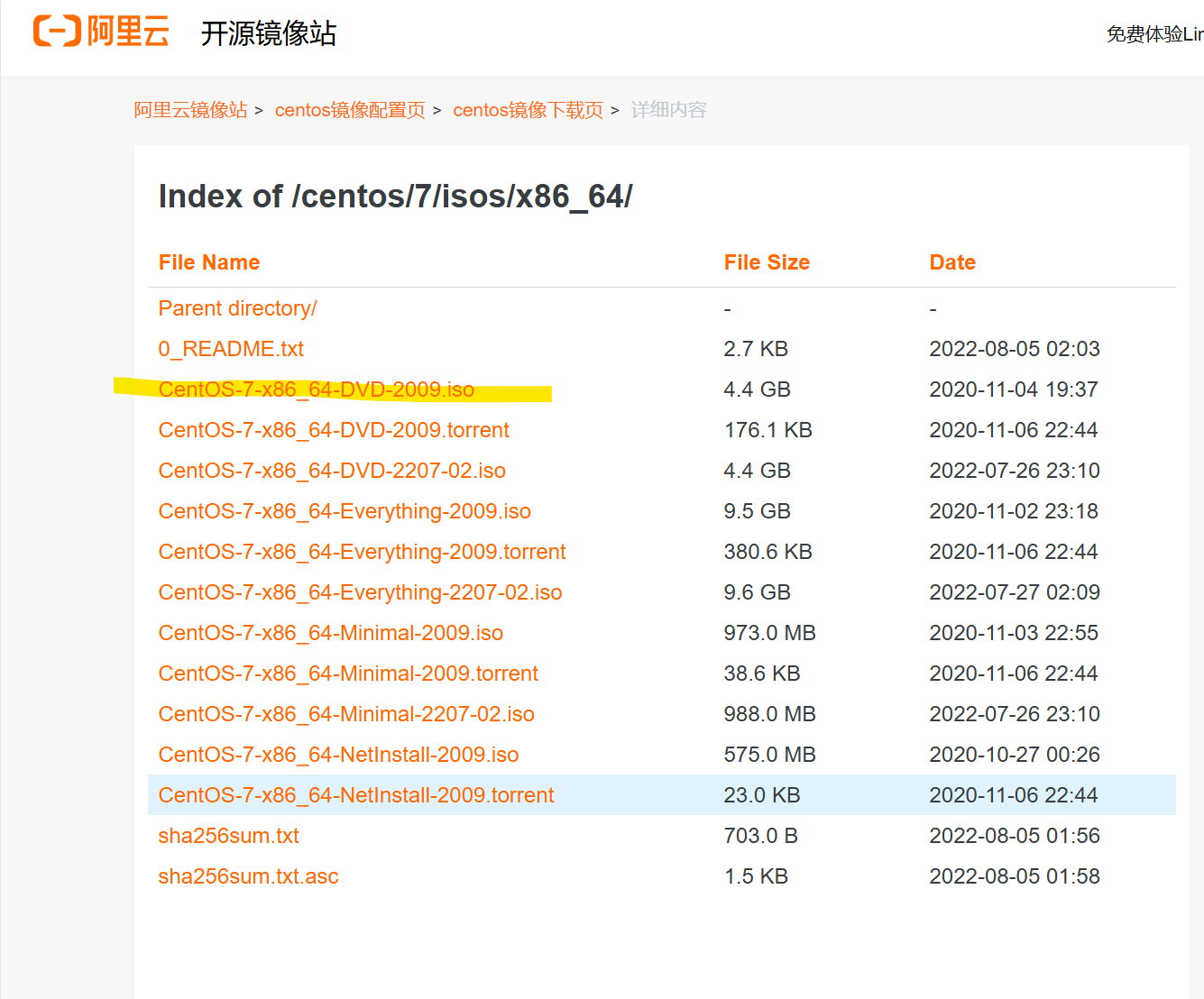Select date 2022-07-27 02:09
The width and height of the screenshot is (1204, 999).
coord(1015,592)
